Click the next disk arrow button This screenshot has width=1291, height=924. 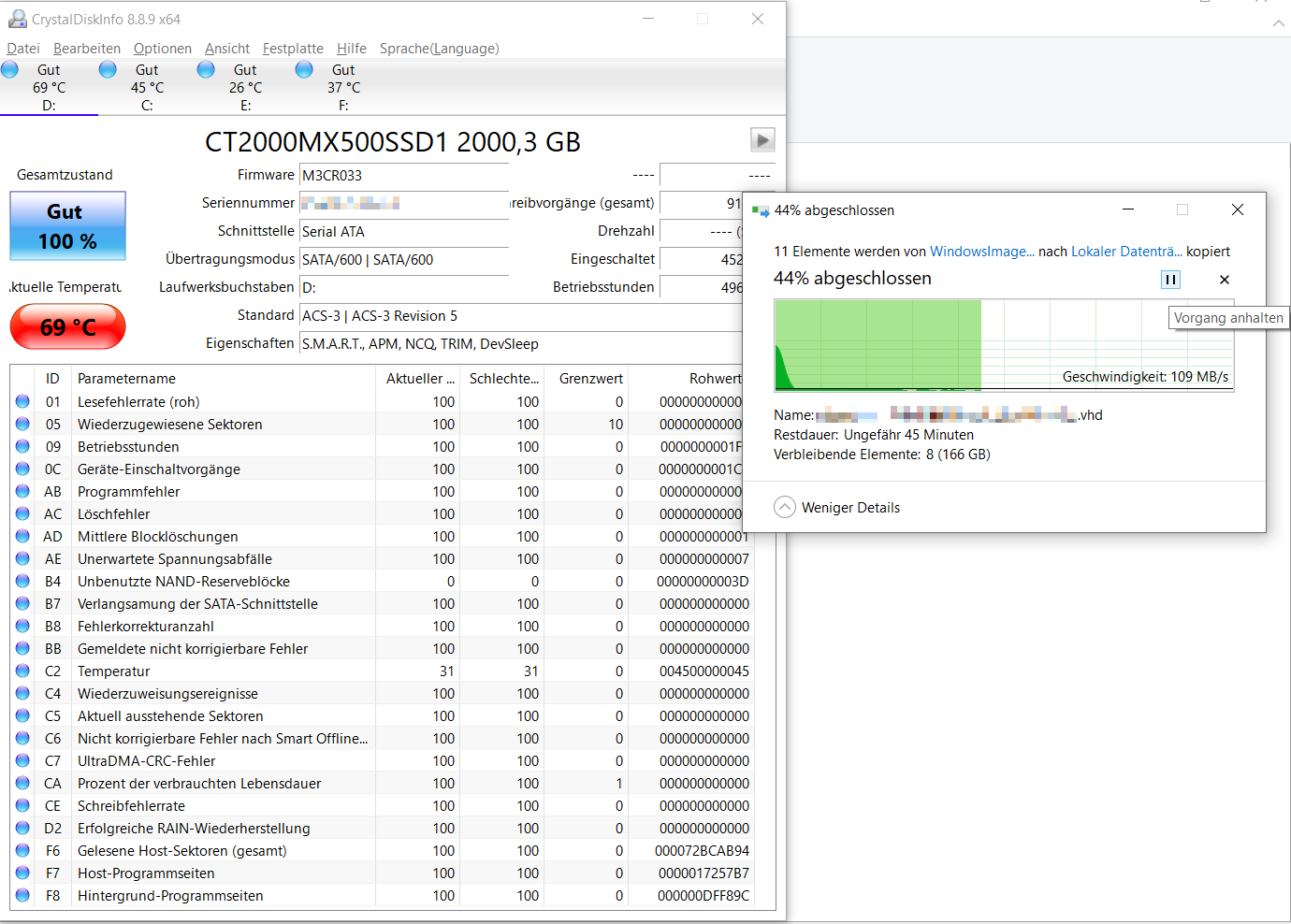pyautogui.click(x=762, y=140)
